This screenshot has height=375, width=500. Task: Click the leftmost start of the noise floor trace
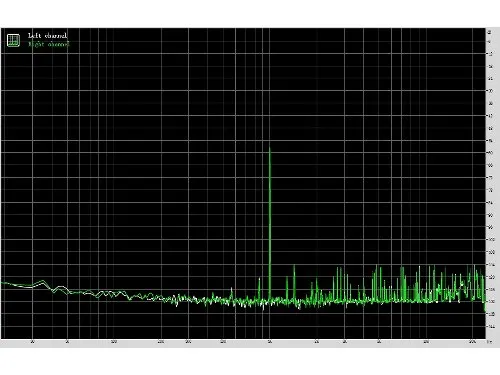pyautogui.click(x=2, y=283)
